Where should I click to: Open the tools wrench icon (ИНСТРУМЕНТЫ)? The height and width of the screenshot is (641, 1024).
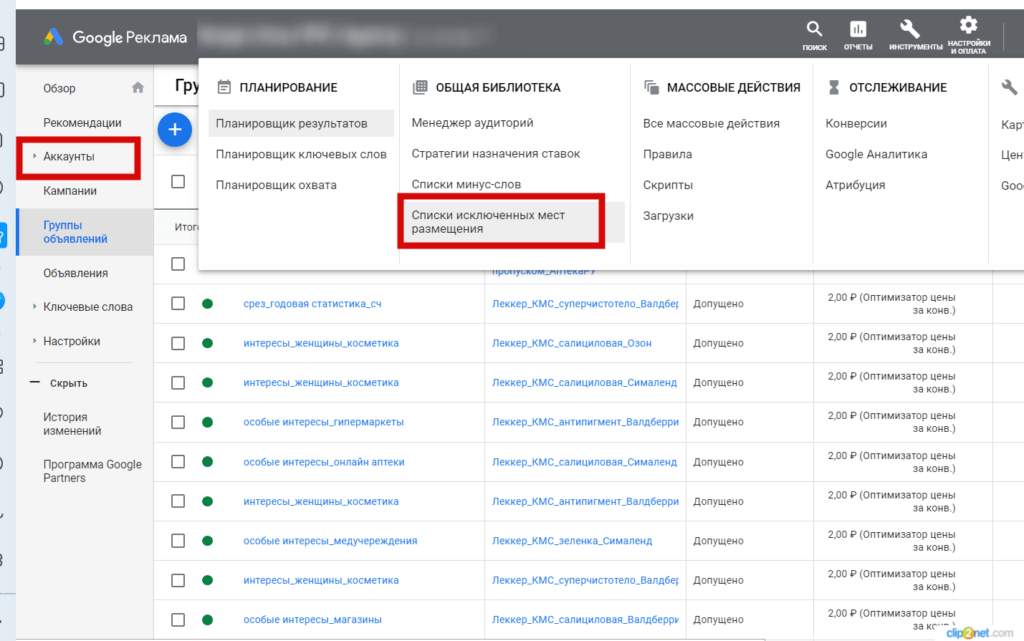[910, 29]
